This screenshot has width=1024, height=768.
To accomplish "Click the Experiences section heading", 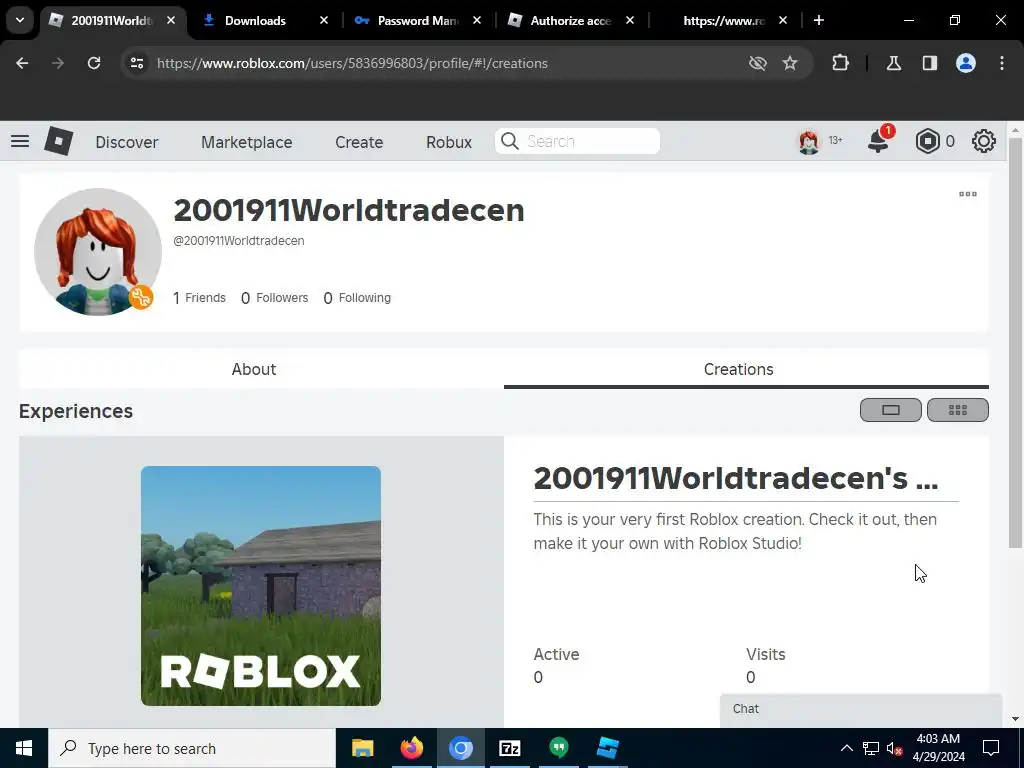I will pyautogui.click(x=76, y=411).
